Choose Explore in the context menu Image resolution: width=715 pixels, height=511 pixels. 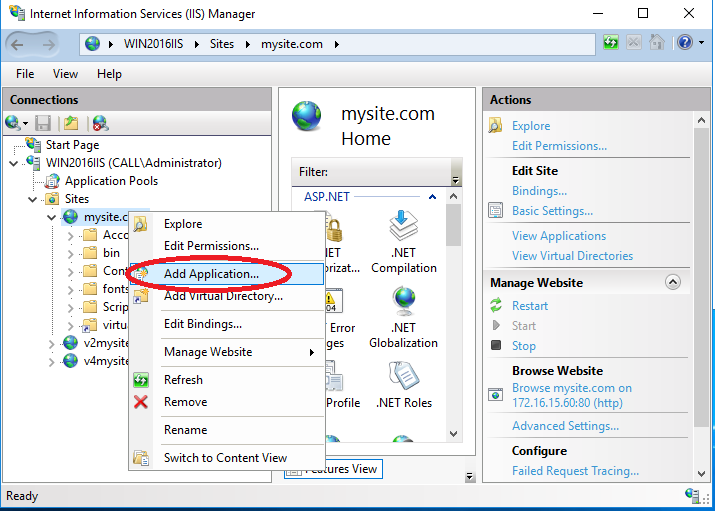click(227, 224)
